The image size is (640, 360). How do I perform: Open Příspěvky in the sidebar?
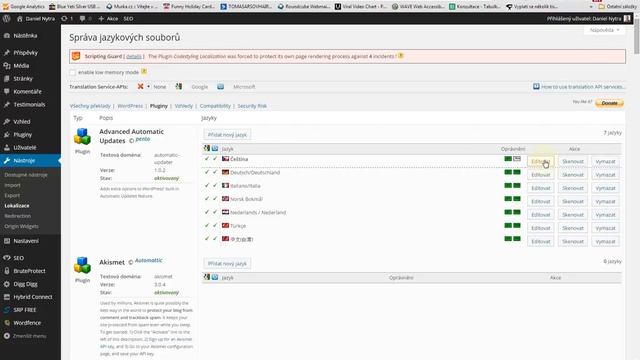(25, 53)
